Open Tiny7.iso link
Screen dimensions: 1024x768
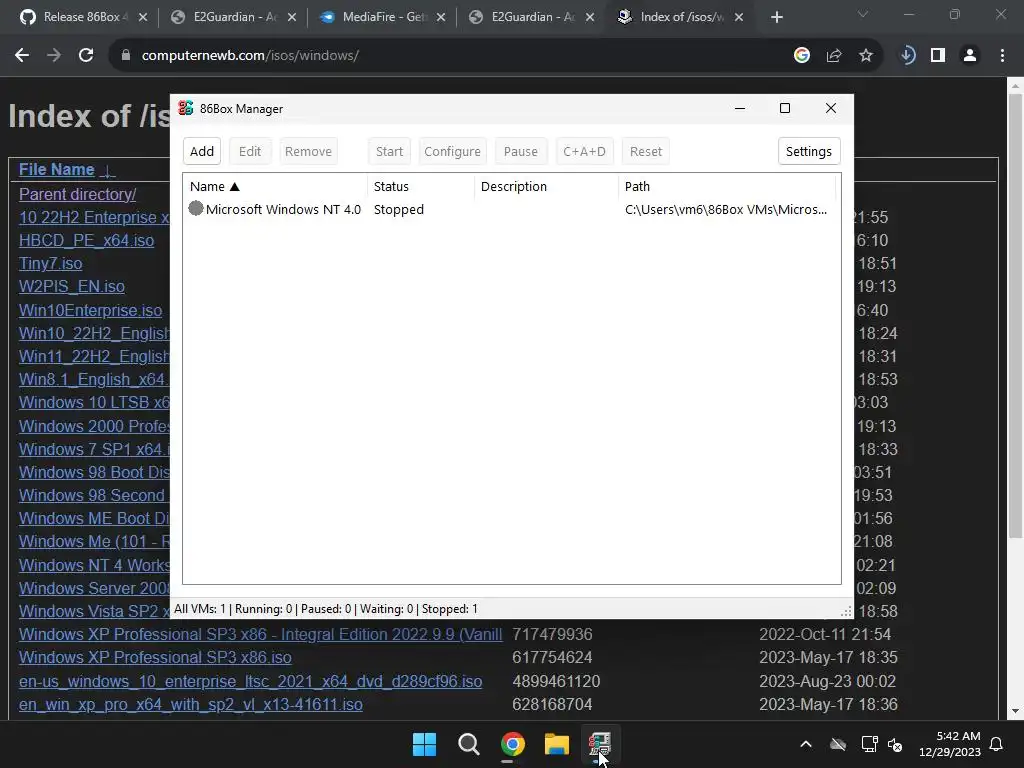pos(50,264)
